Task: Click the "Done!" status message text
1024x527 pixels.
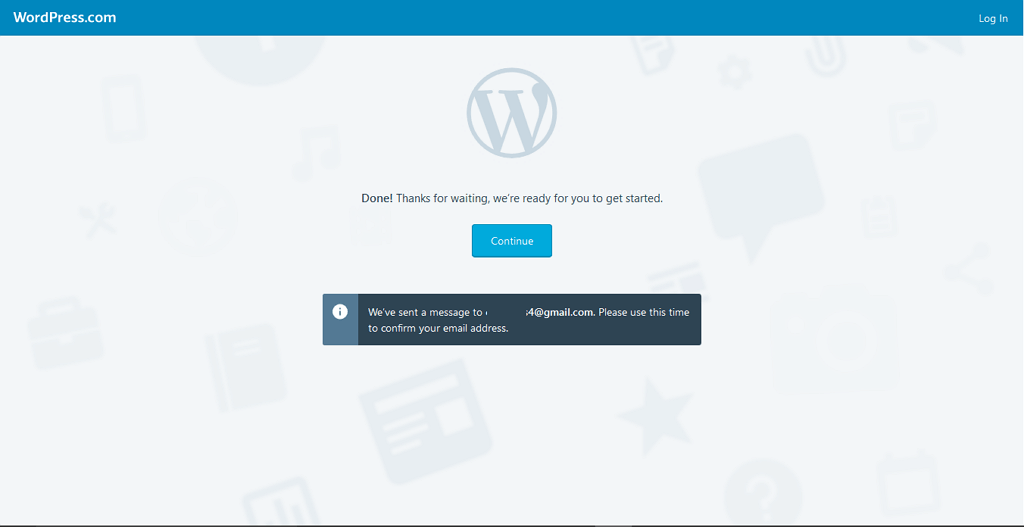Action: (512, 198)
